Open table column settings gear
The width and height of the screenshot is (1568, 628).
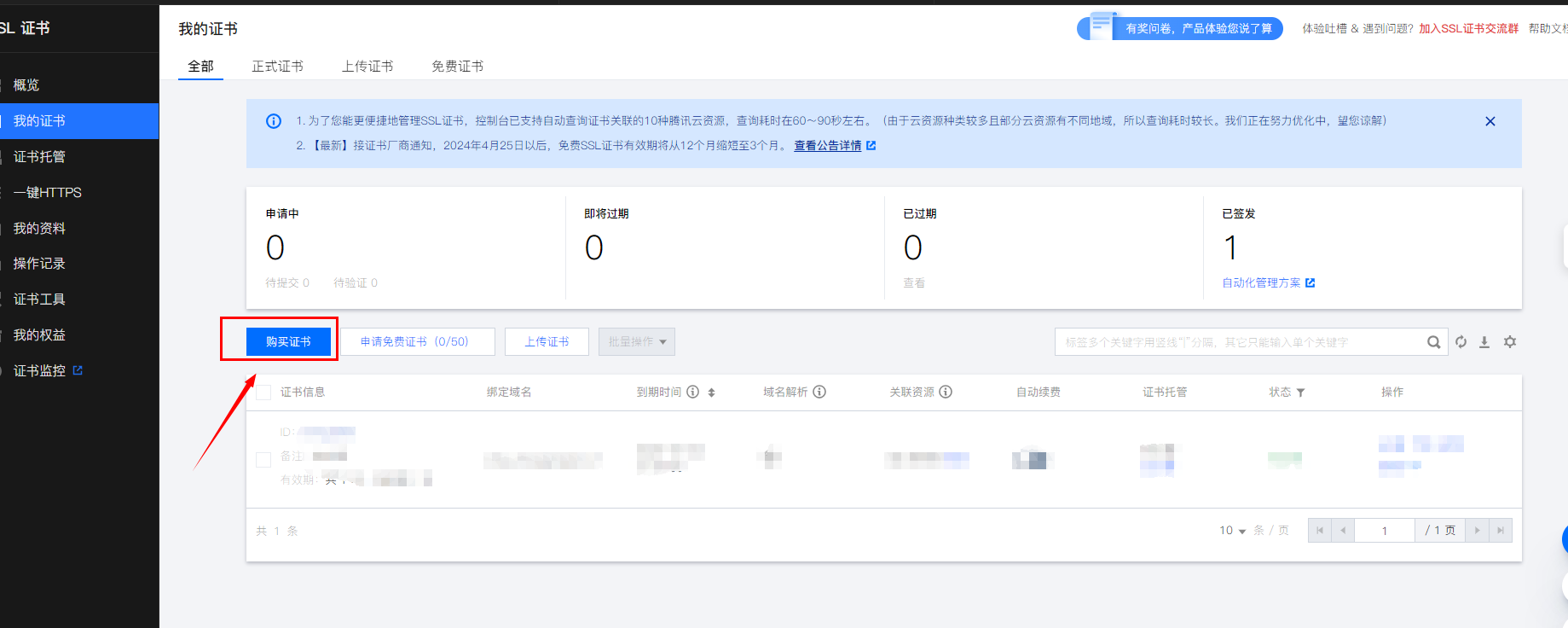pyautogui.click(x=1510, y=342)
